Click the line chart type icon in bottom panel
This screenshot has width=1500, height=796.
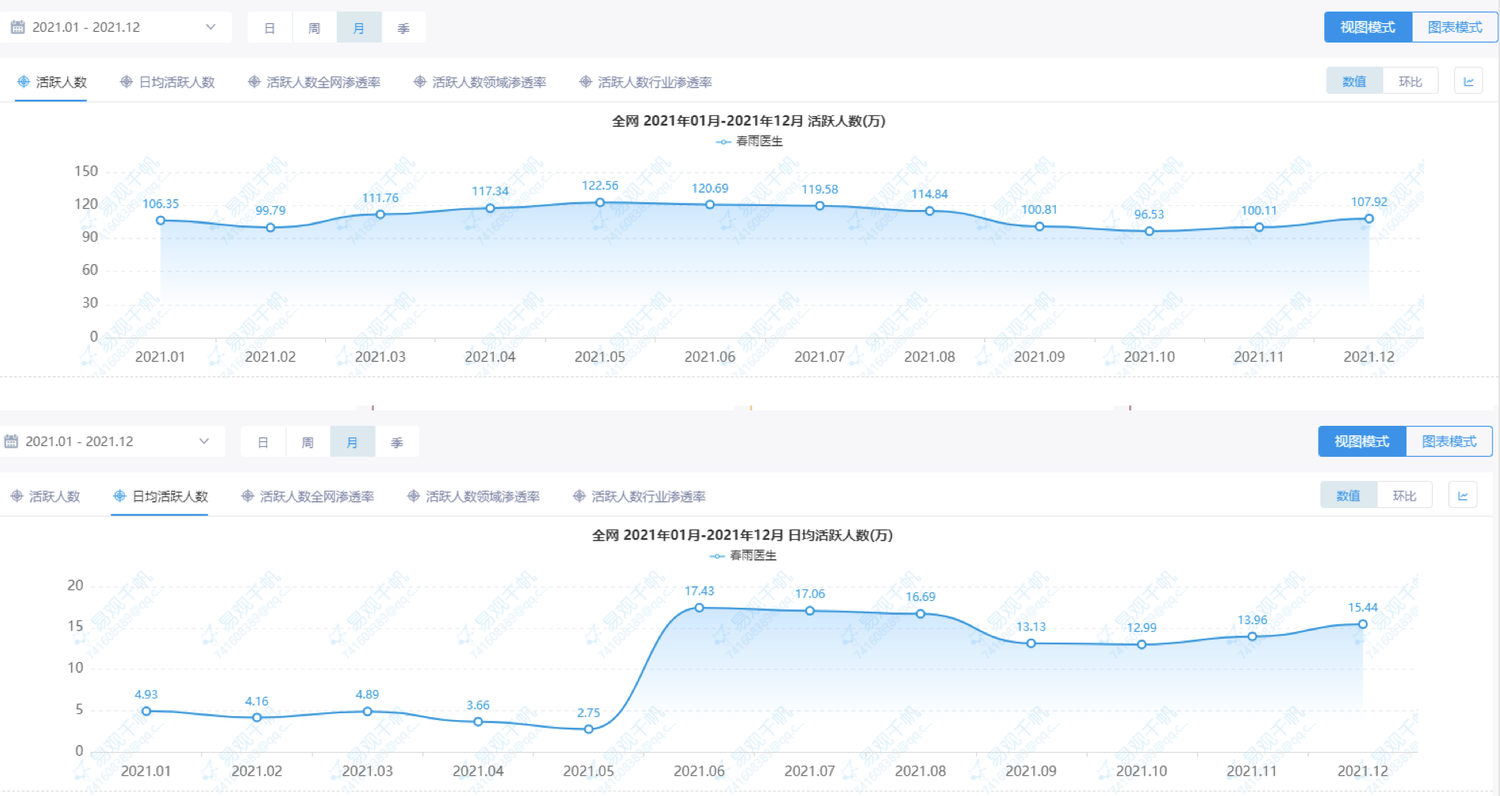1463,495
